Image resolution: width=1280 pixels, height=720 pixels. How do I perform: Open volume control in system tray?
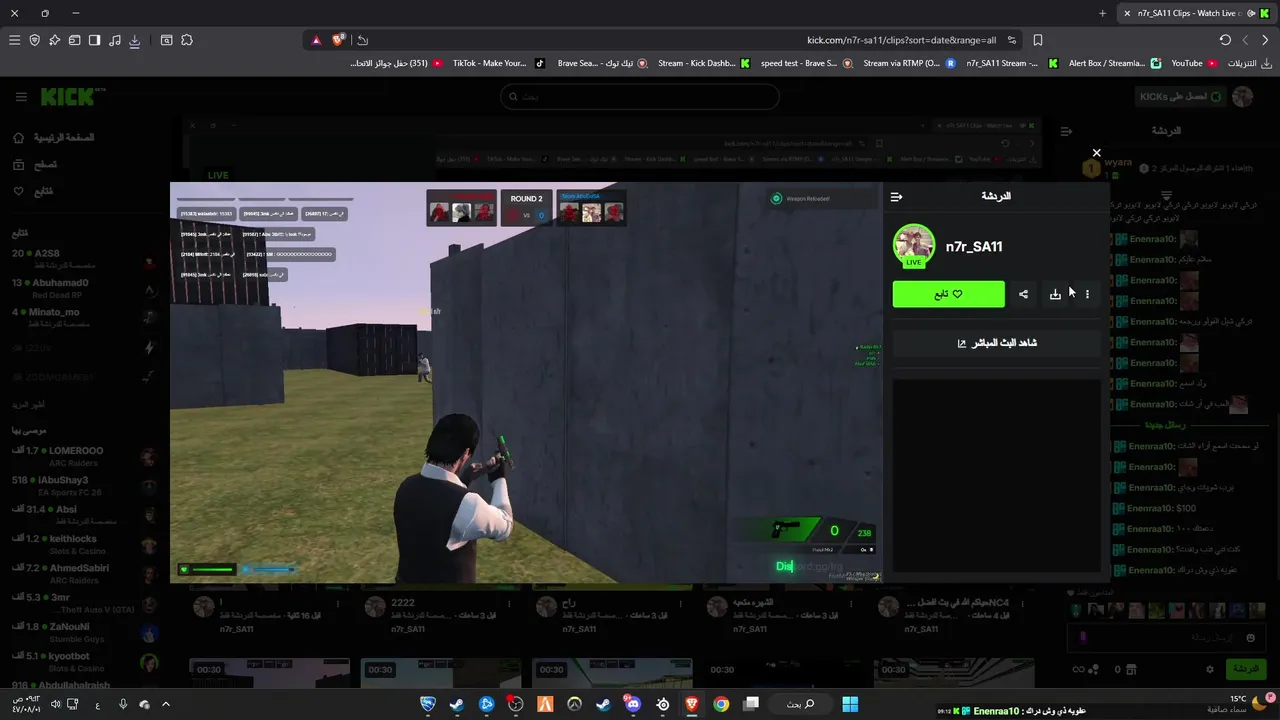click(56, 704)
